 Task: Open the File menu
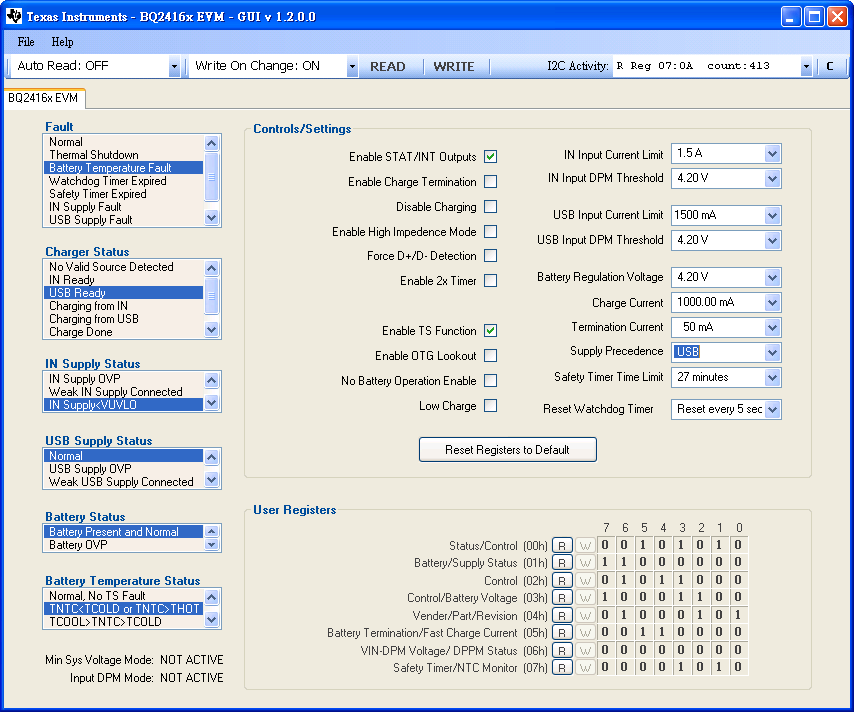(26, 42)
